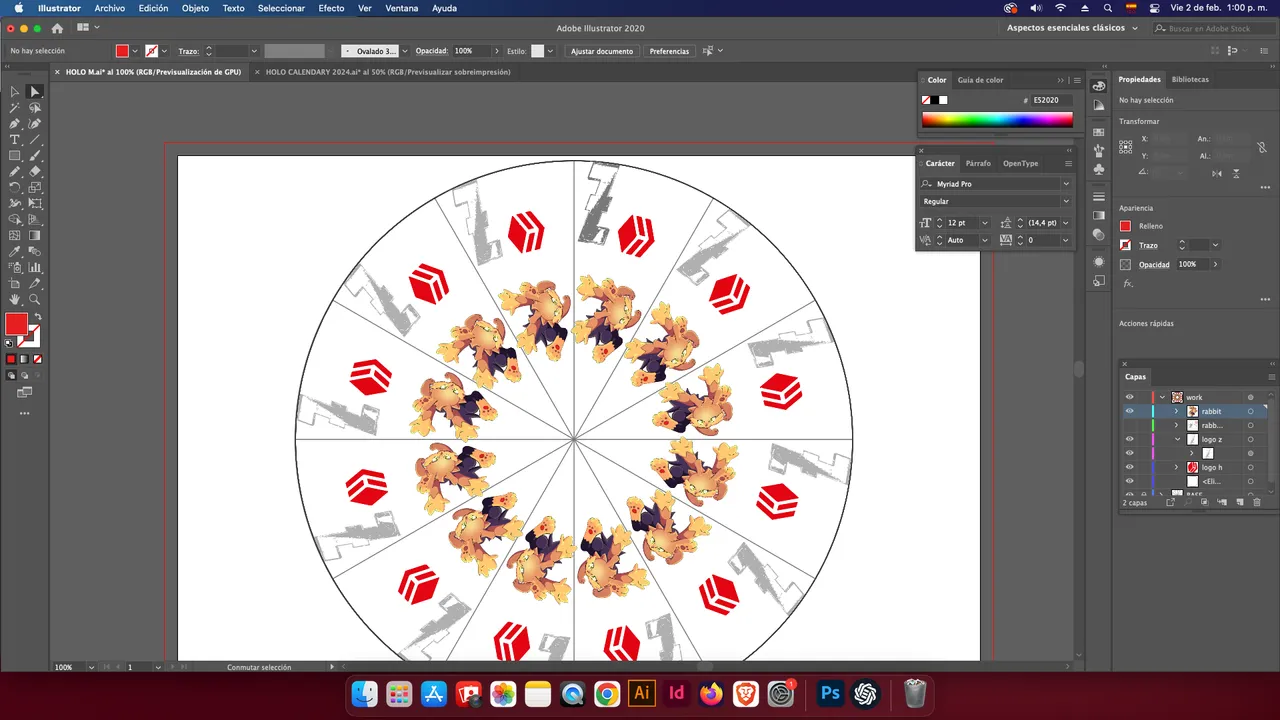Select the Direct Selection tool

(34, 91)
